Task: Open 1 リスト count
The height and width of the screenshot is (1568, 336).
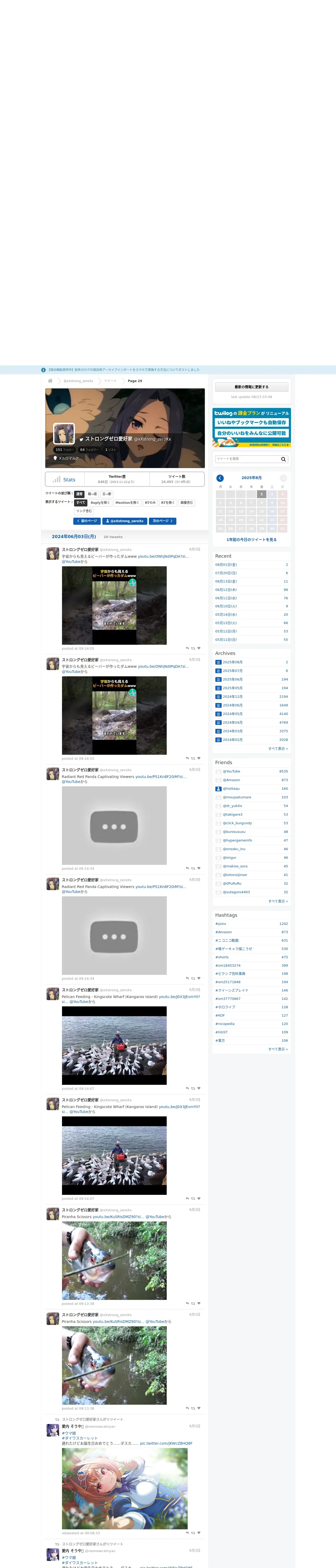Action: click(x=110, y=450)
